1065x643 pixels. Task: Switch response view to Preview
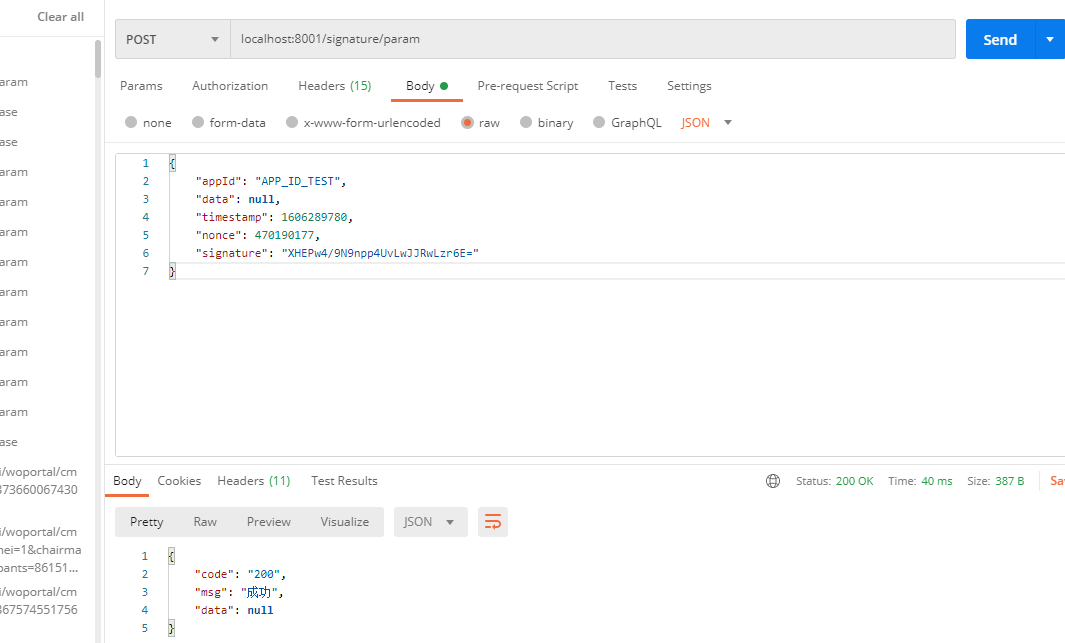(x=269, y=521)
